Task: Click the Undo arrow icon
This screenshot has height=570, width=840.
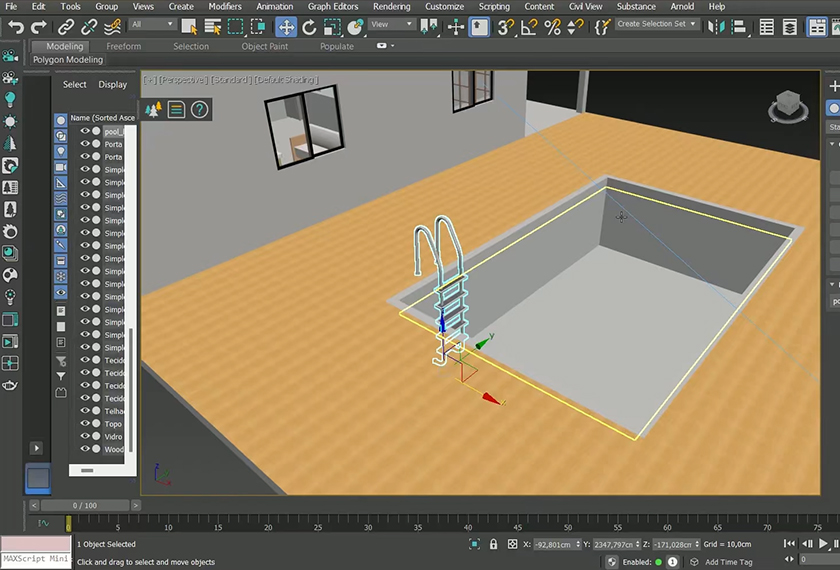Action: pos(16,27)
